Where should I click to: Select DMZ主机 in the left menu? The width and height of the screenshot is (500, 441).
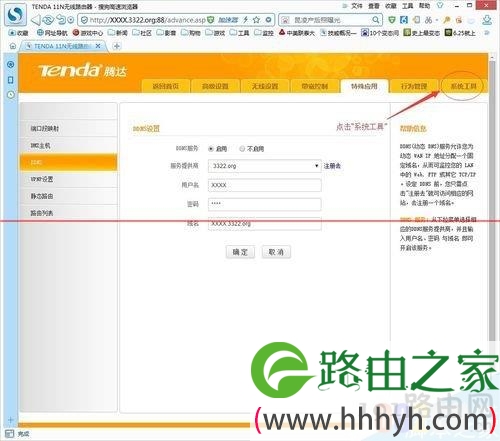coord(68,145)
